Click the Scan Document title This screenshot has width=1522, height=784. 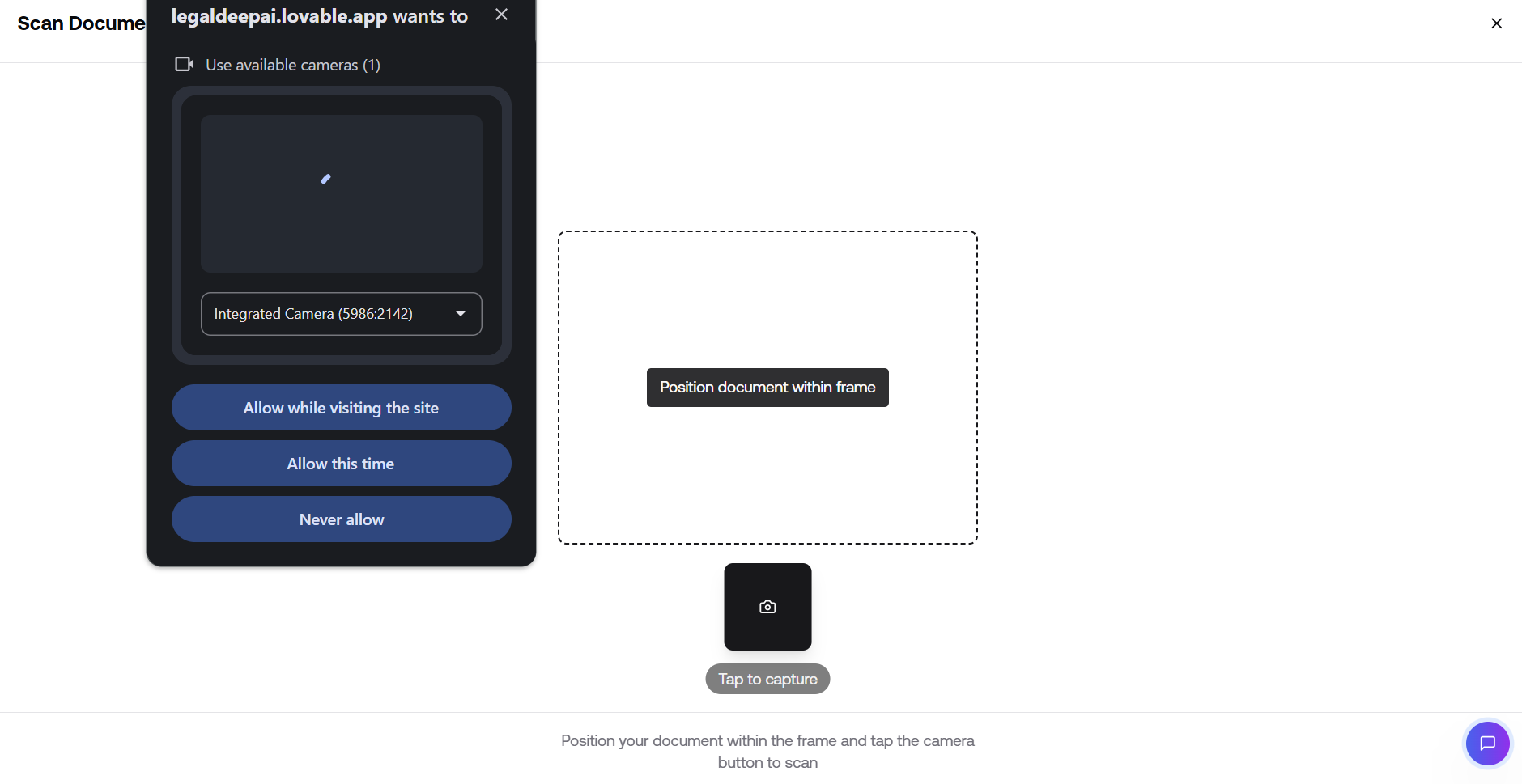point(81,23)
